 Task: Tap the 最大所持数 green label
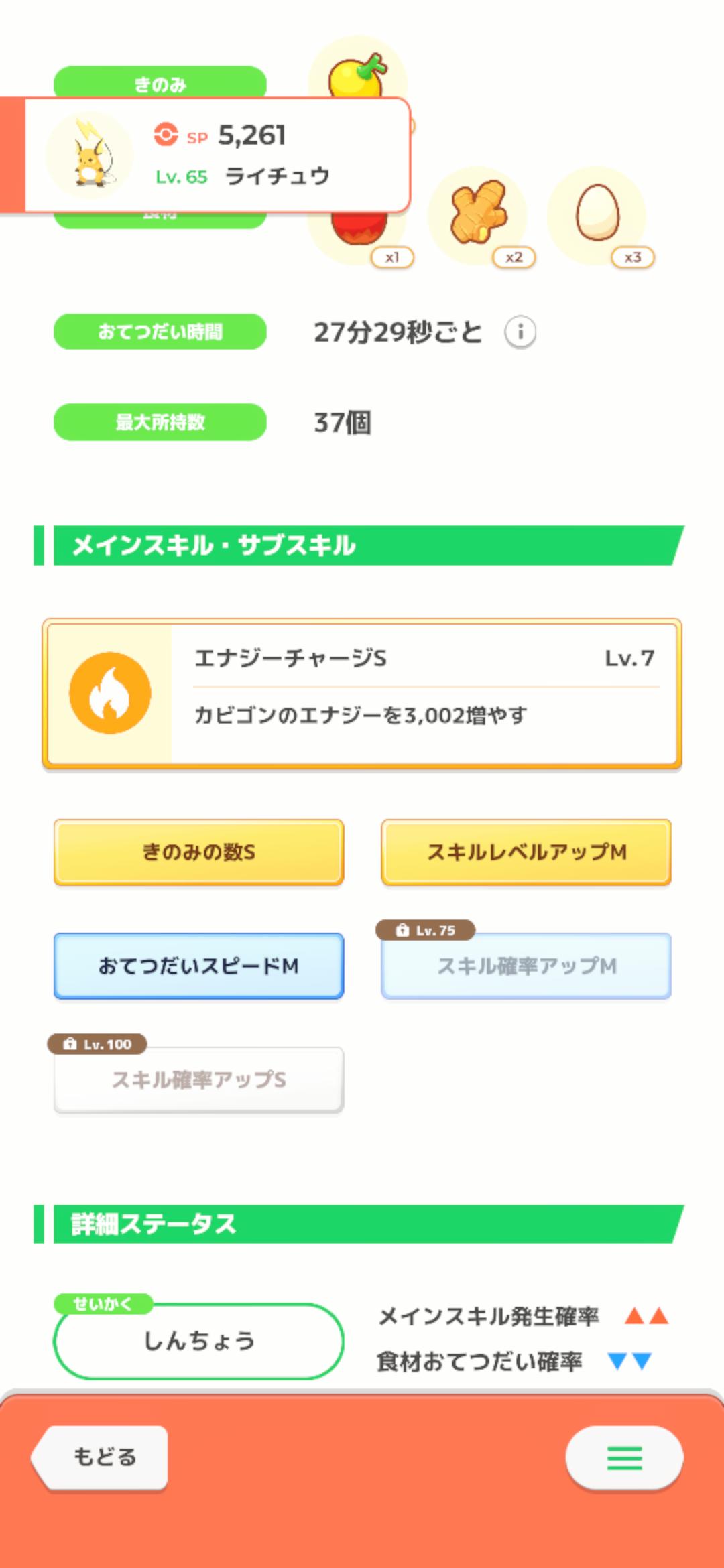[x=160, y=422]
